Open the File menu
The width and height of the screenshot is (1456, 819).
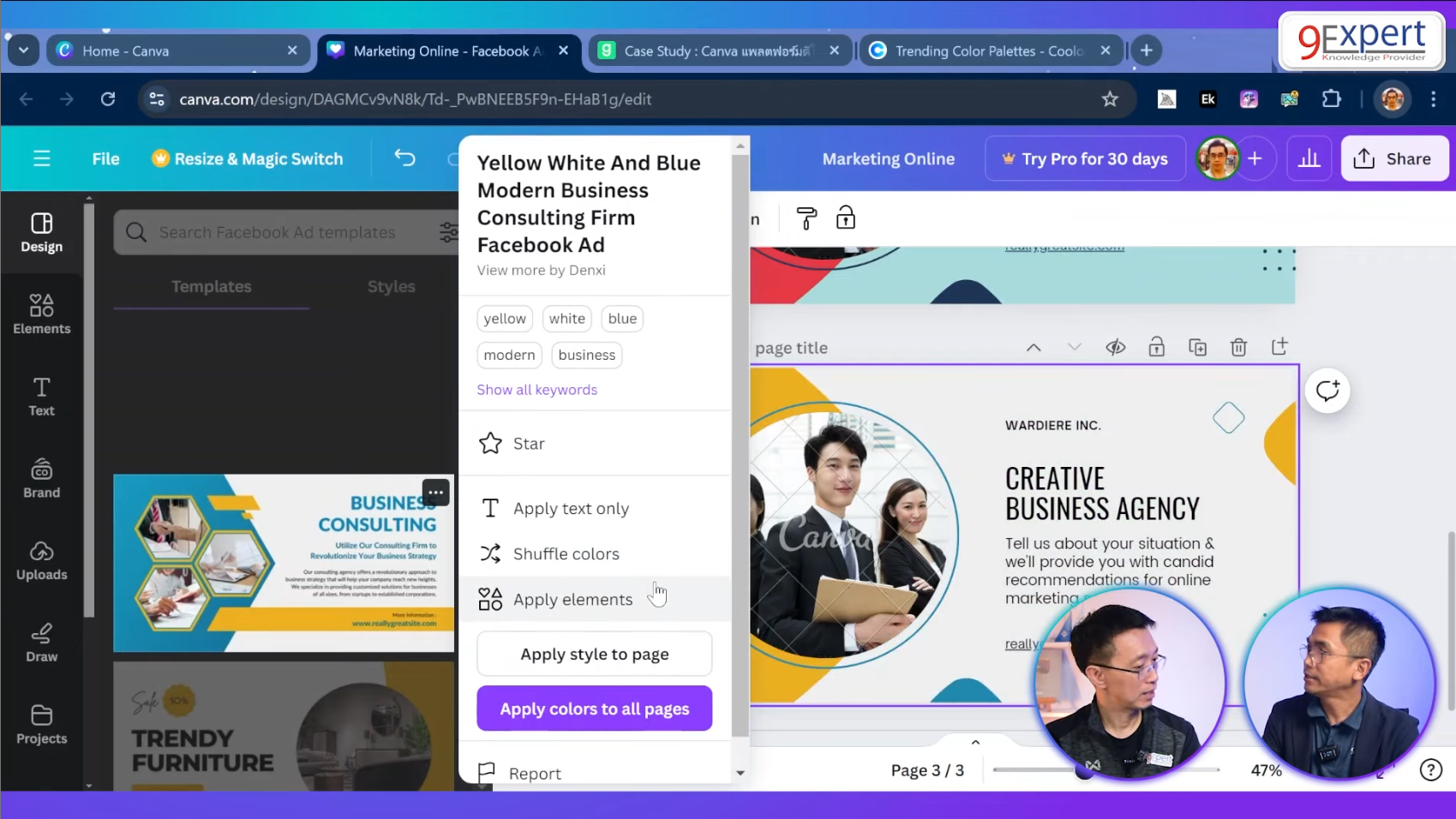click(x=105, y=158)
